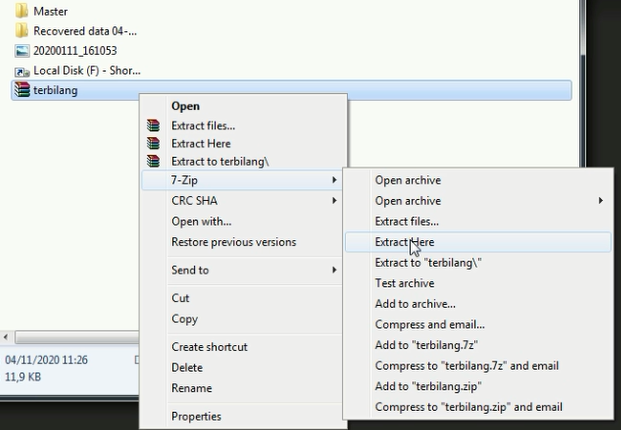Click the 04/11/2020 11:26 date text
Viewport: 621px width, 430px height.
pyautogui.click(x=46, y=360)
